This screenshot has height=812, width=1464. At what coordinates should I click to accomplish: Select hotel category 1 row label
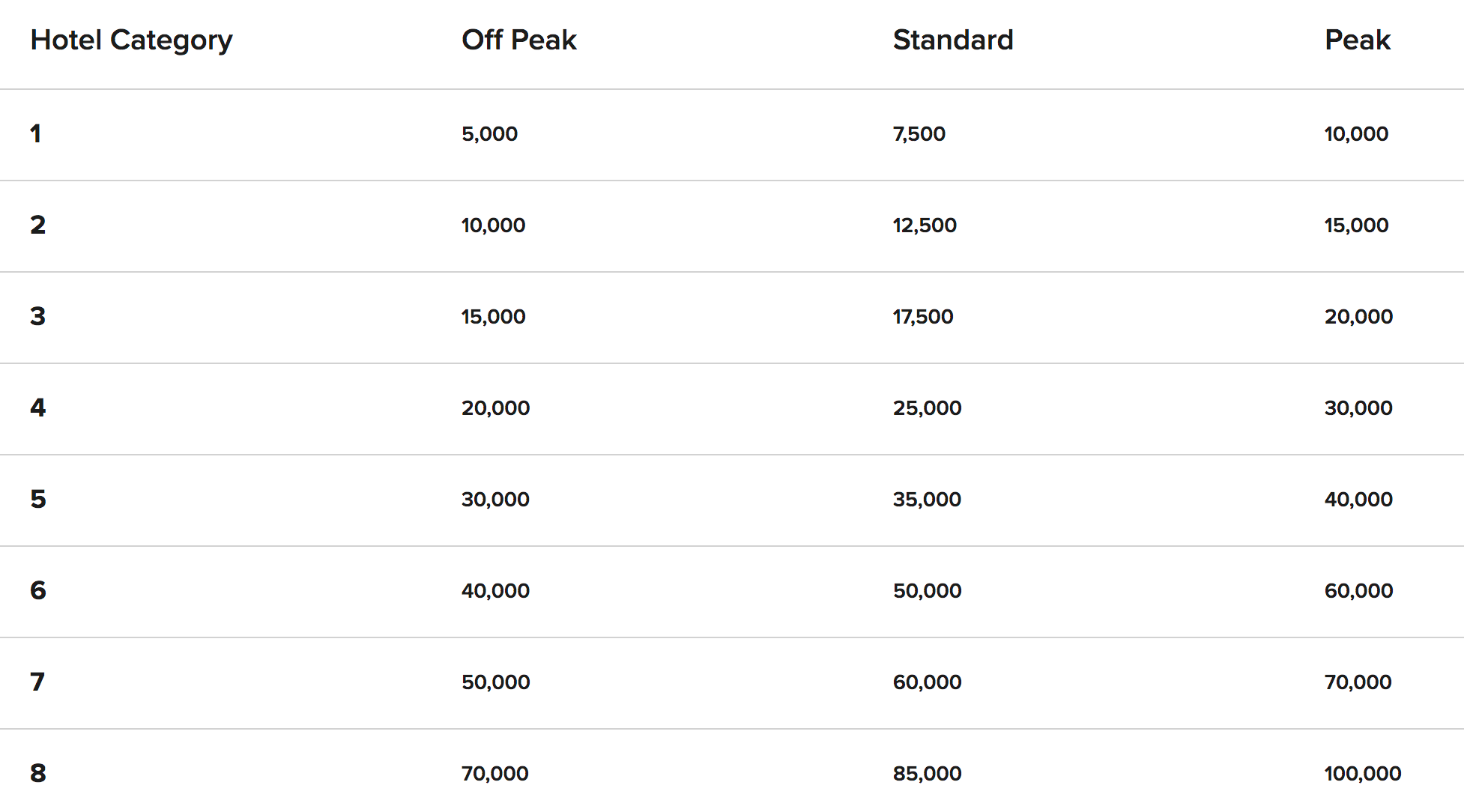[36, 134]
